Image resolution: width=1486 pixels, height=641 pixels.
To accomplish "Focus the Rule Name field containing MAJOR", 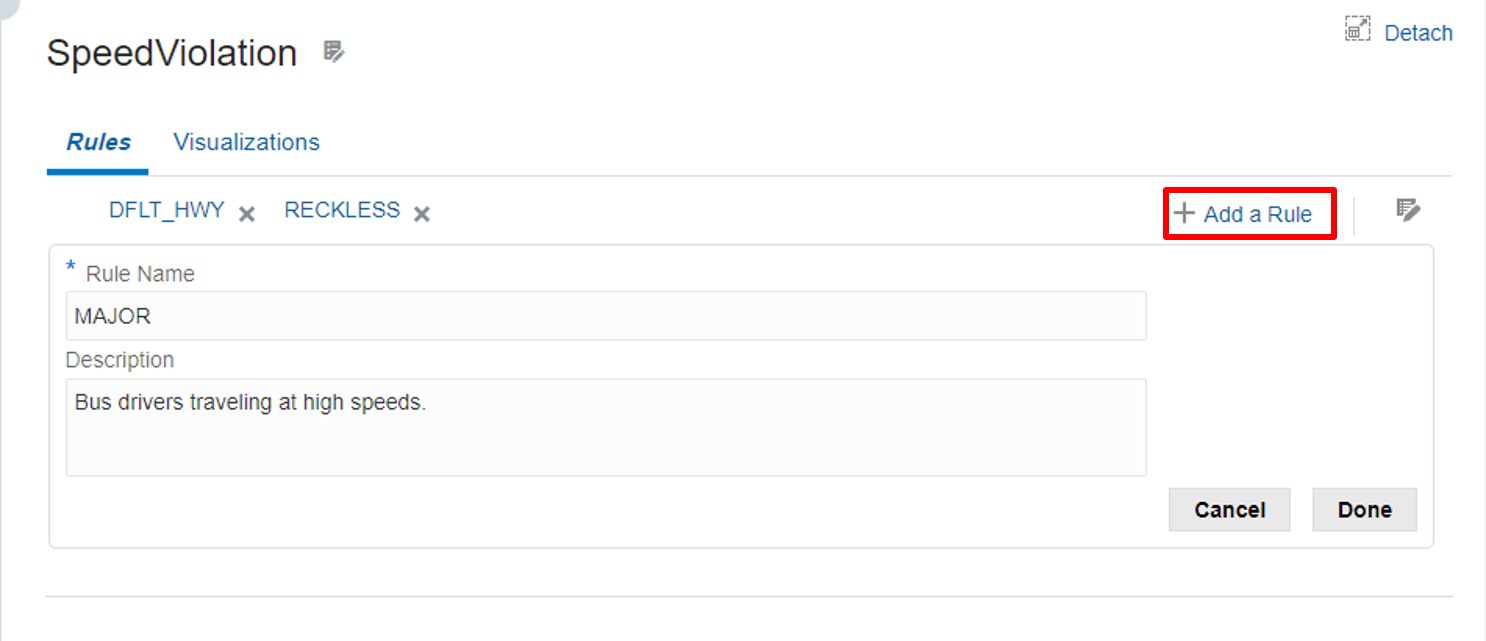I will coord(605,316).
